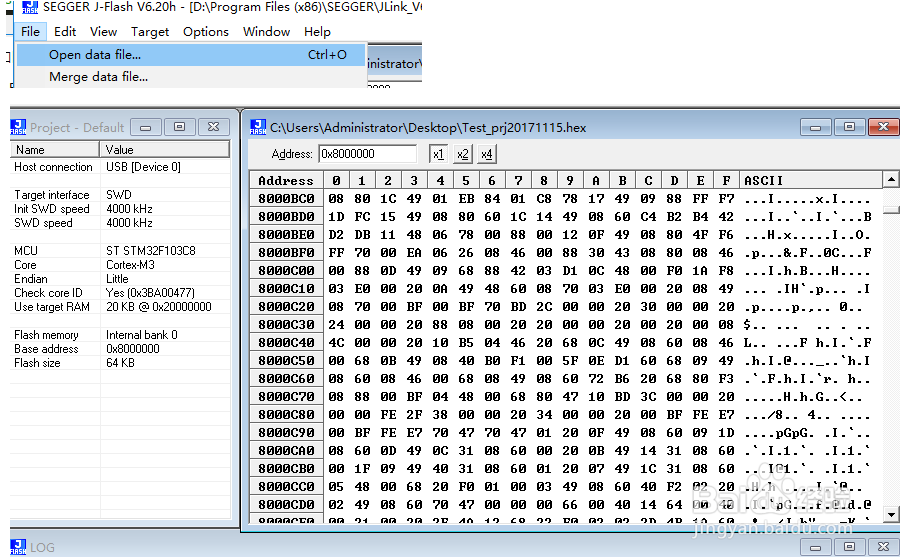902x559 pixels.
Task: Select the MCU value ST STM32F103C8
Action: pos(151,251)
